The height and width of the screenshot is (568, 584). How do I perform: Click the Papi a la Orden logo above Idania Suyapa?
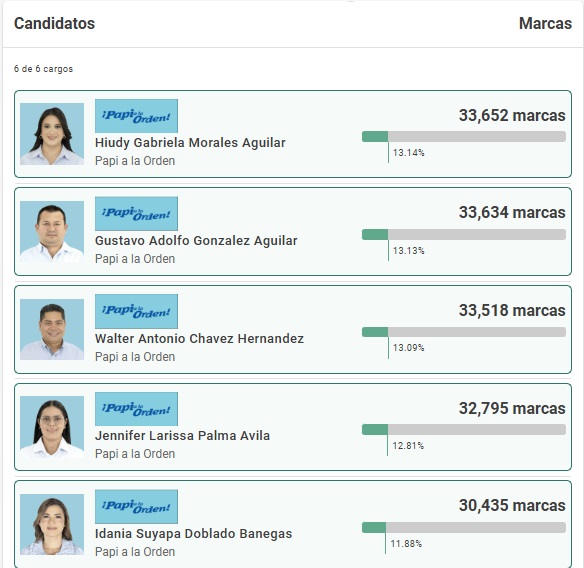click(x=136, y=507)
